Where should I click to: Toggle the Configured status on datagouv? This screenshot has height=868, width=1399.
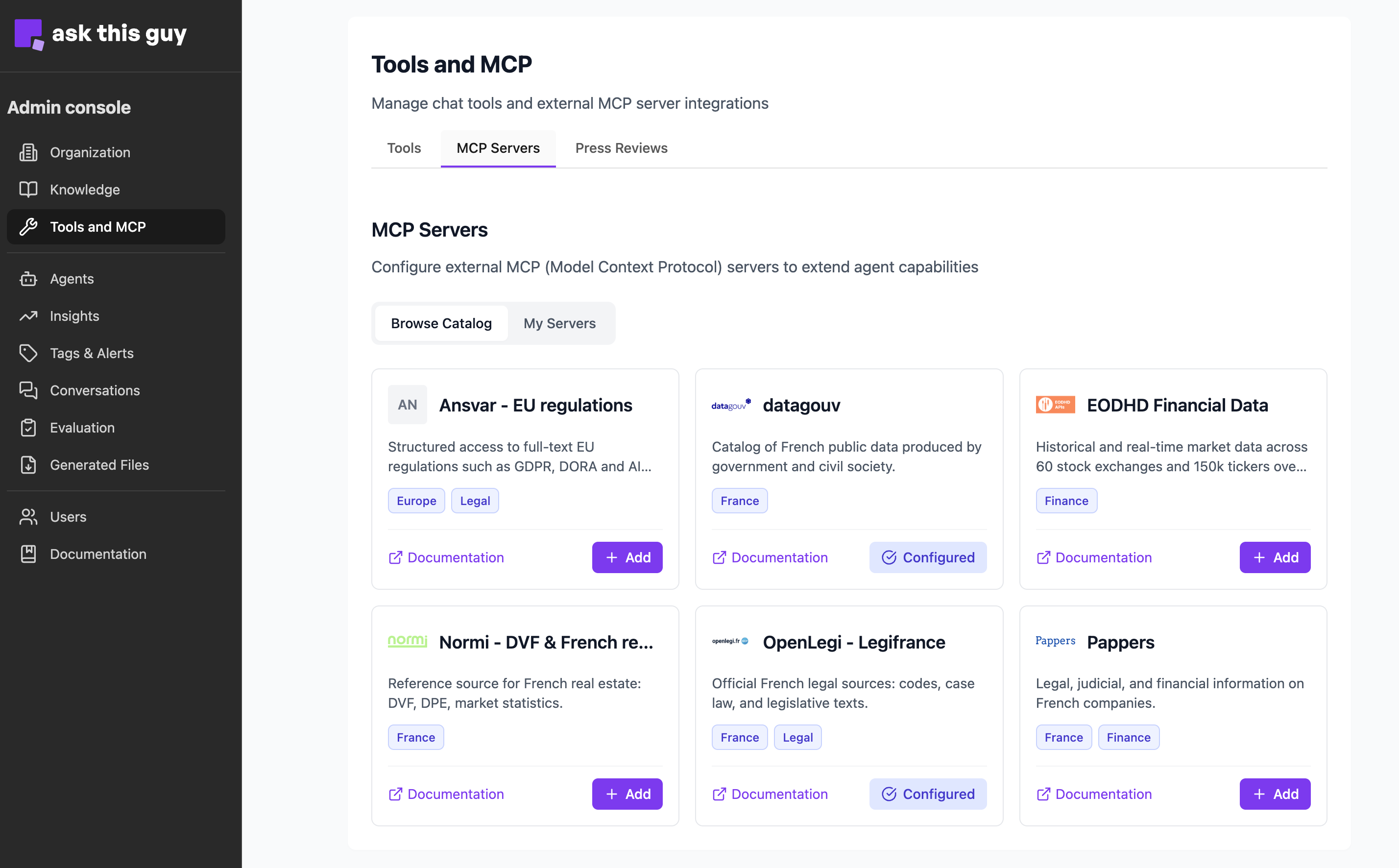(928, 557)
